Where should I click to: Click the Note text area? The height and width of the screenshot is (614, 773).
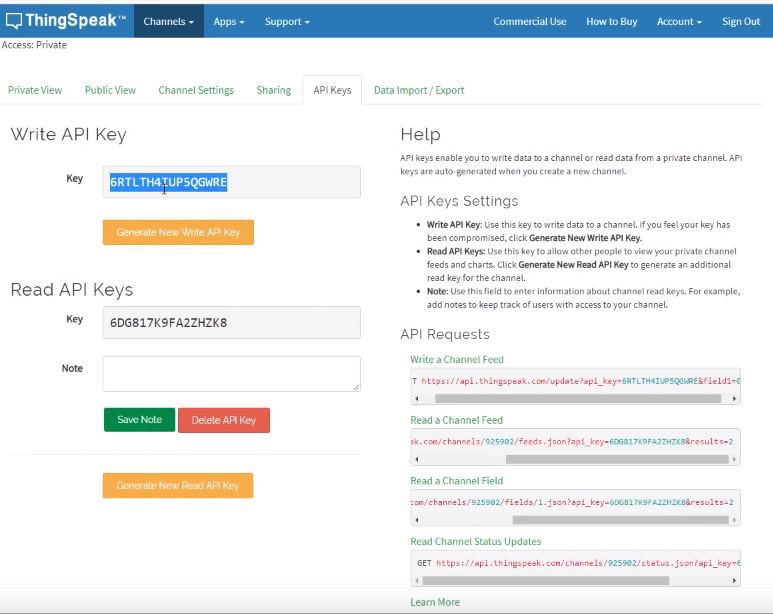[232, 374]
